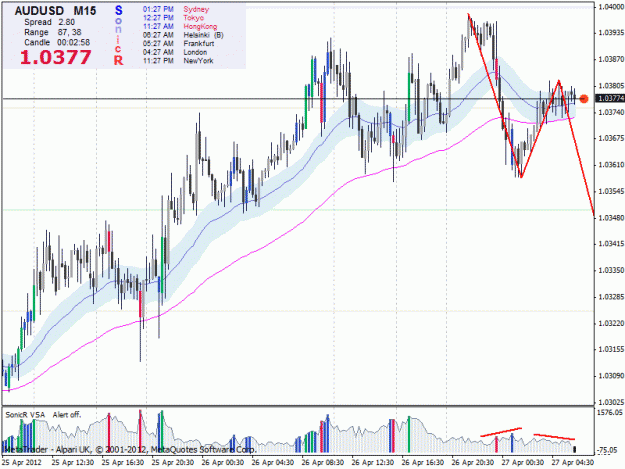Click the 27 Apr 04:30 time label
Screen dimensions: 625x469
point(573,462)
